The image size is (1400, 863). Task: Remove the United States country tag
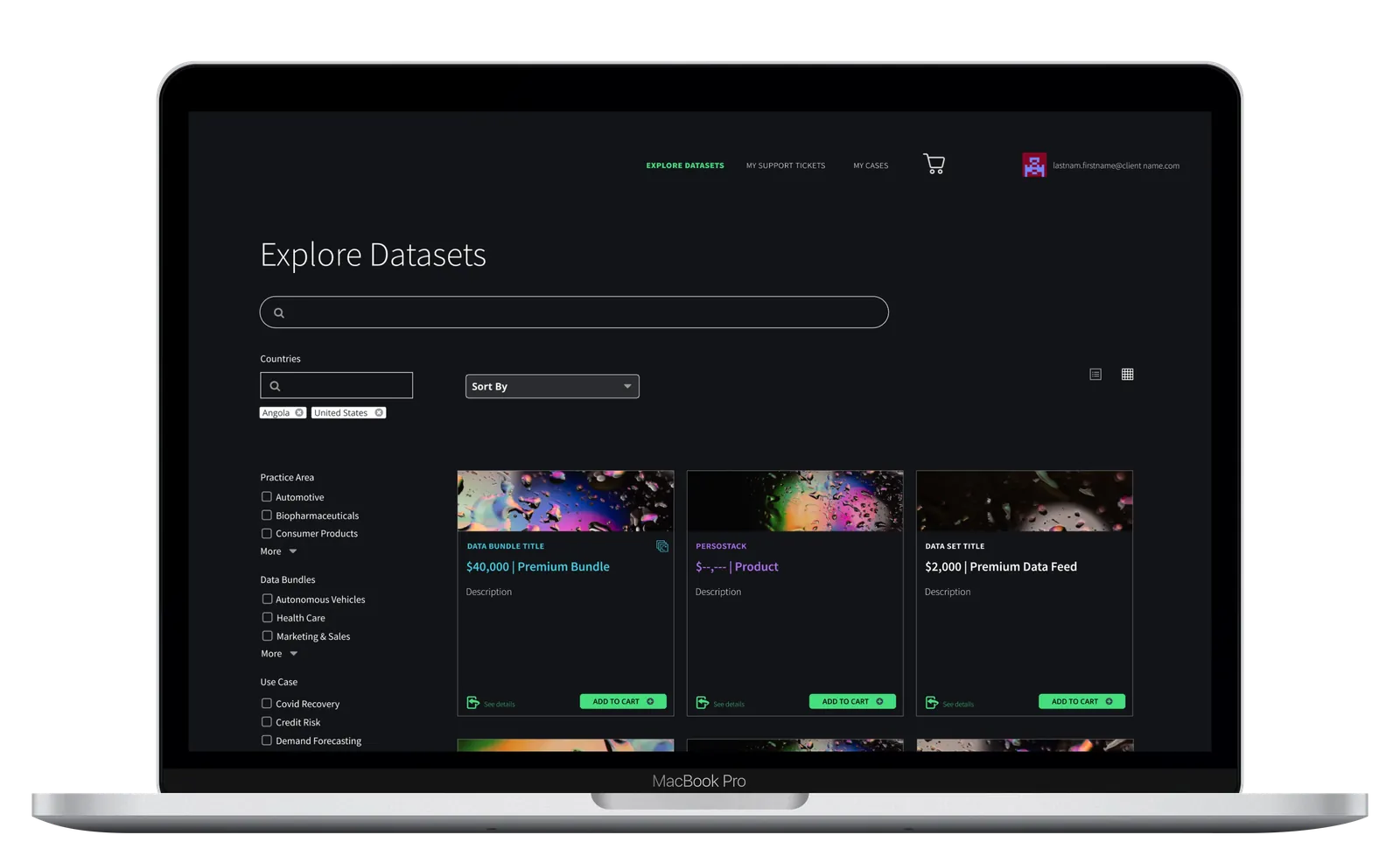[379, 413]
